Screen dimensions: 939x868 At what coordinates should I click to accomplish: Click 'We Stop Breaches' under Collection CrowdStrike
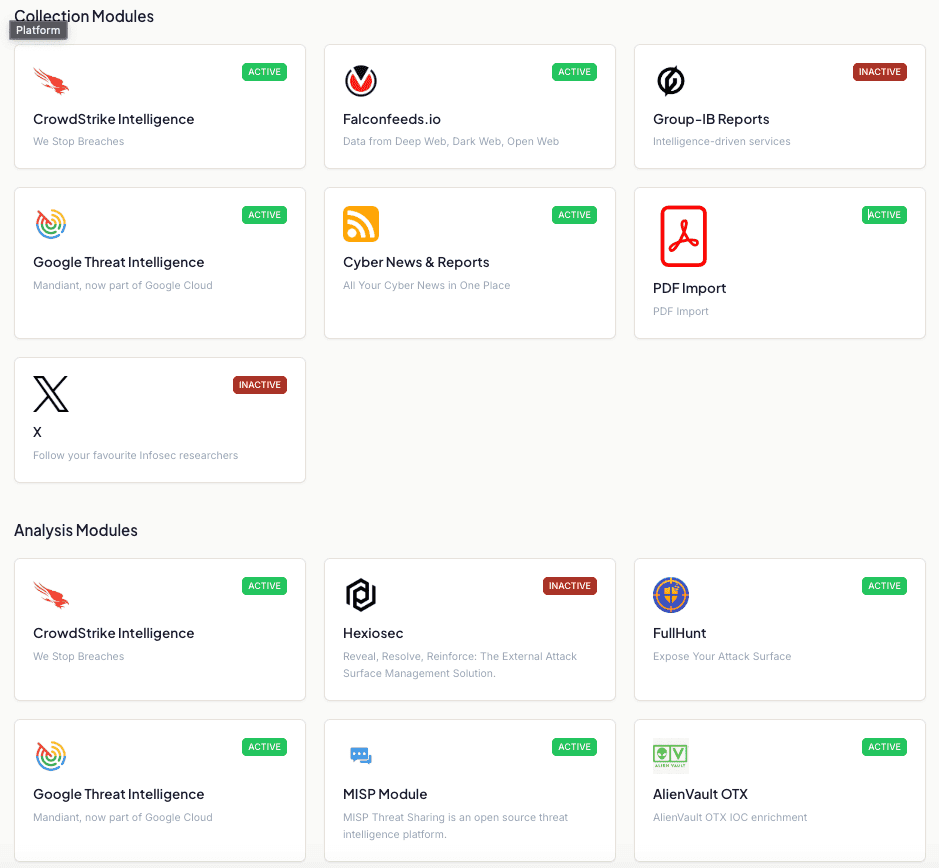click(x=78, y=141)
